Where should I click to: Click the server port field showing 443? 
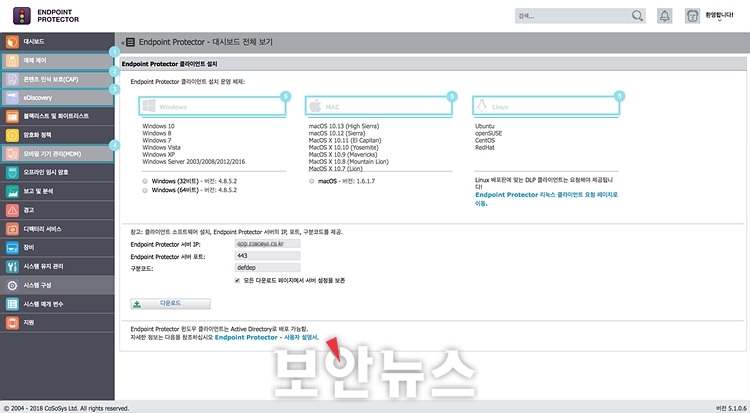tap(267, 256)
